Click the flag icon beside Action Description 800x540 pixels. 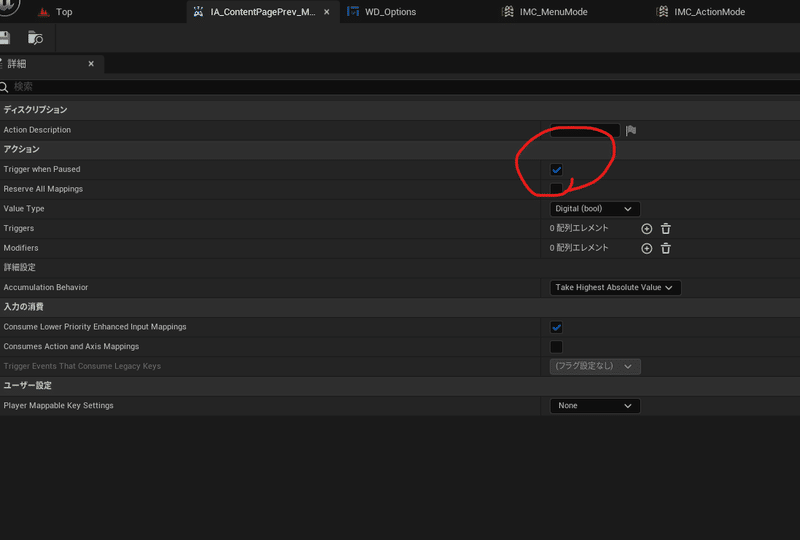(631, 131)
